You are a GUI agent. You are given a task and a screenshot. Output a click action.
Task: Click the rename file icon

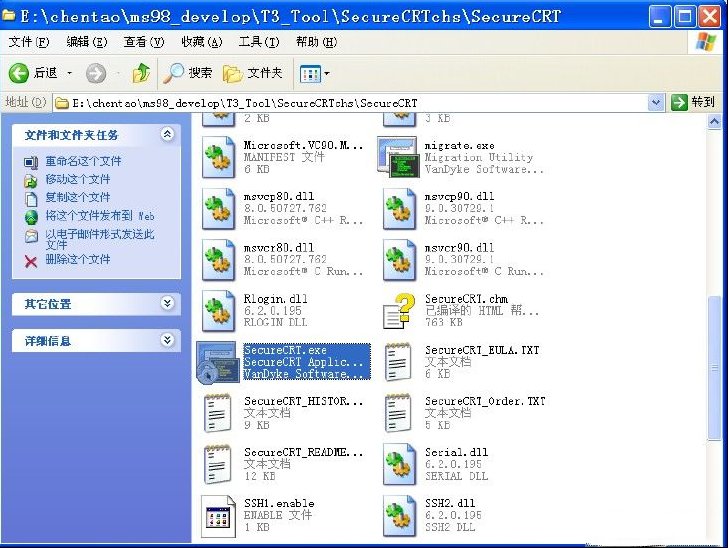coord(31,163)
